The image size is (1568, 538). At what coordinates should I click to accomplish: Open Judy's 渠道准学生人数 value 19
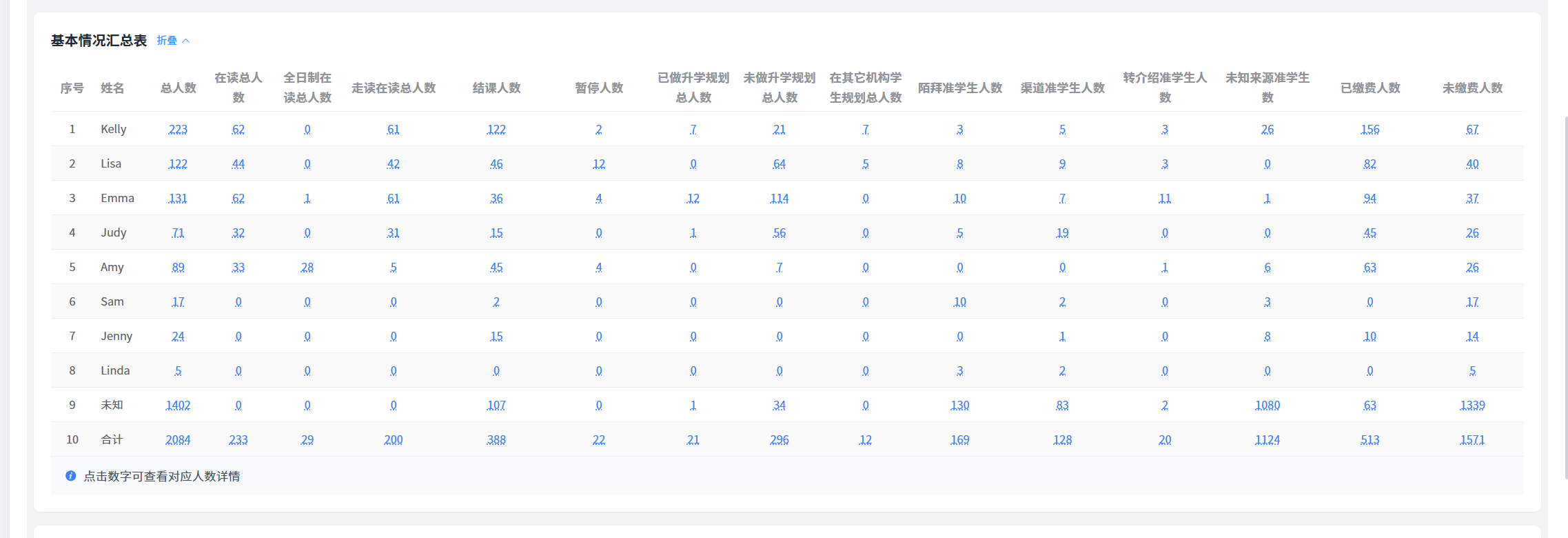tap(1062, 232)
